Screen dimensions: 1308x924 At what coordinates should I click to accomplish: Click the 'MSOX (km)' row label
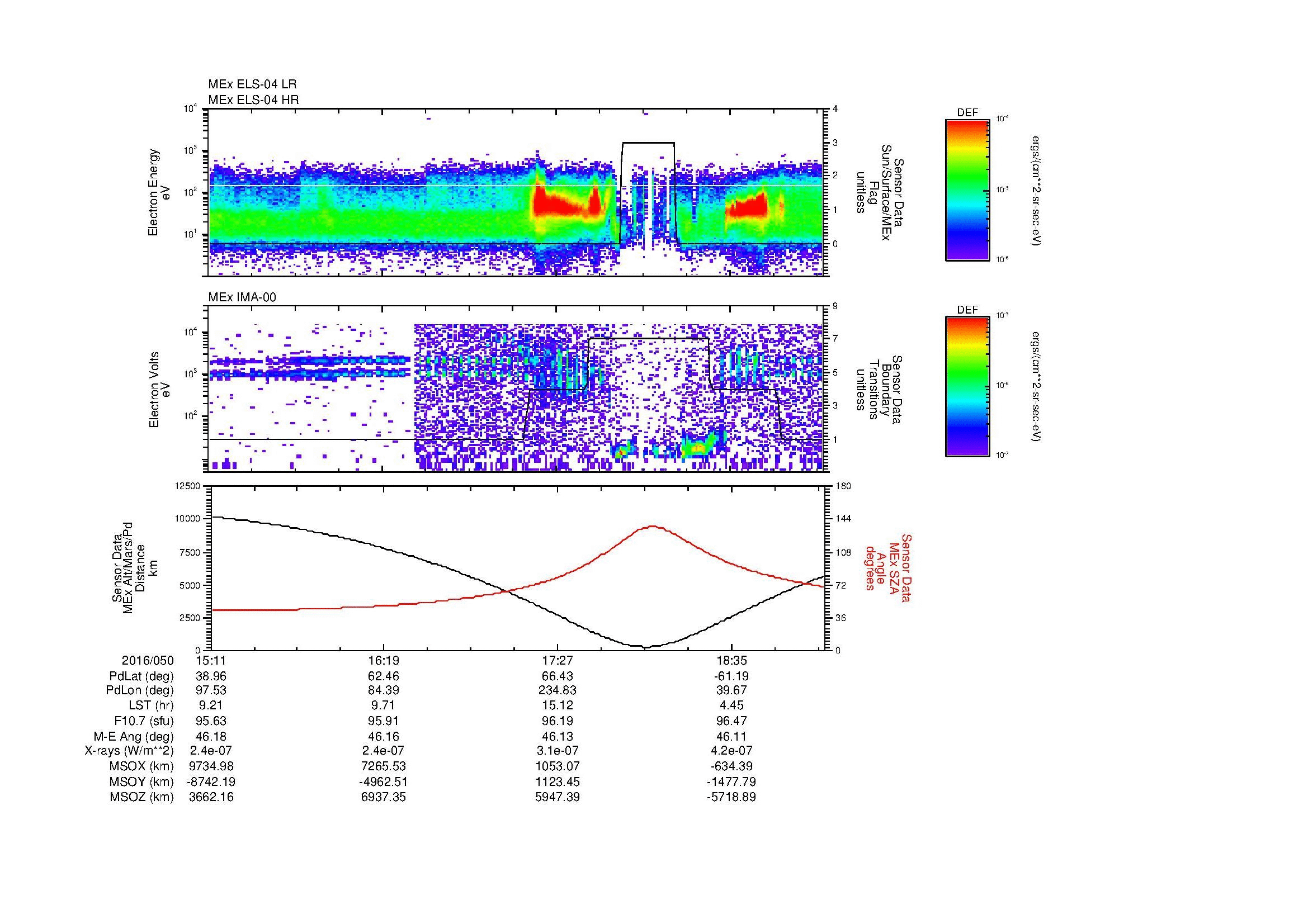coord(142,766)
